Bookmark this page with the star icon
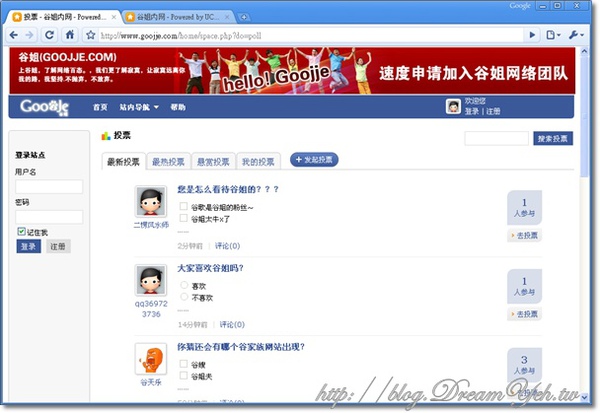 tap(91, 35)
